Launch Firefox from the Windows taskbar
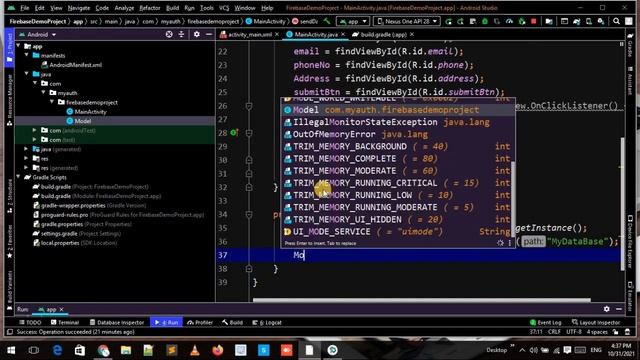 tap(218, 350)
